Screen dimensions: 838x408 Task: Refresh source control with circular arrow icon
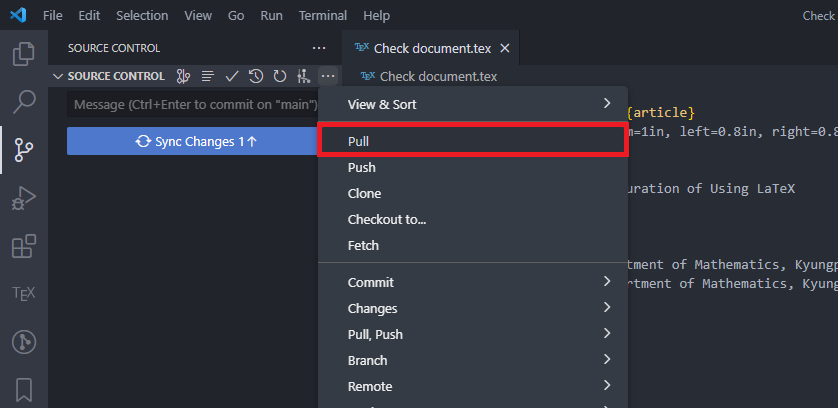(280, 76)
